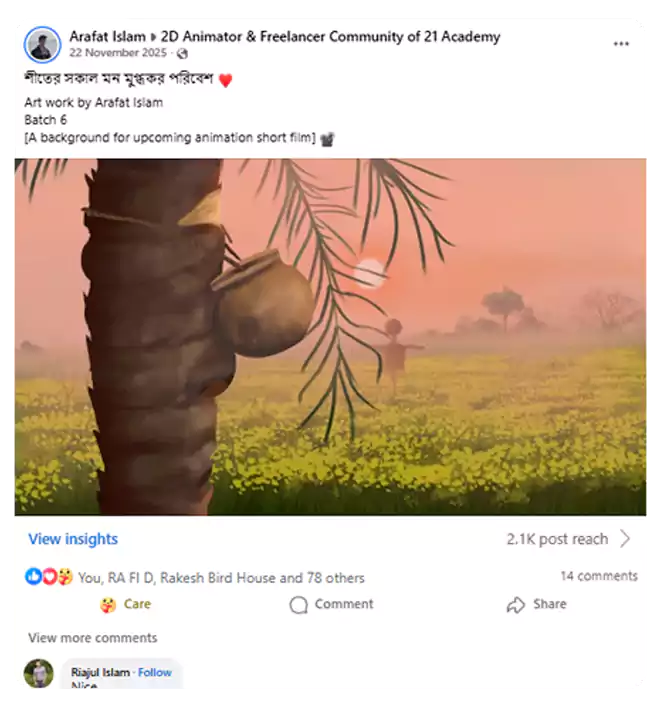Open the View insights link
The image size is (661, 714).
[73, 539]
